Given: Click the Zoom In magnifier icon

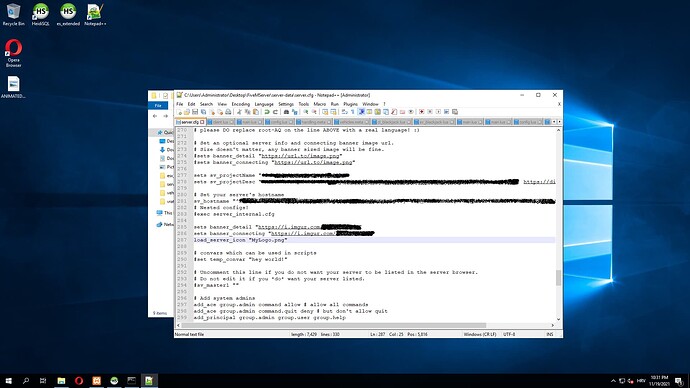Looking at the screenshot, I should (x=305, y=112).
